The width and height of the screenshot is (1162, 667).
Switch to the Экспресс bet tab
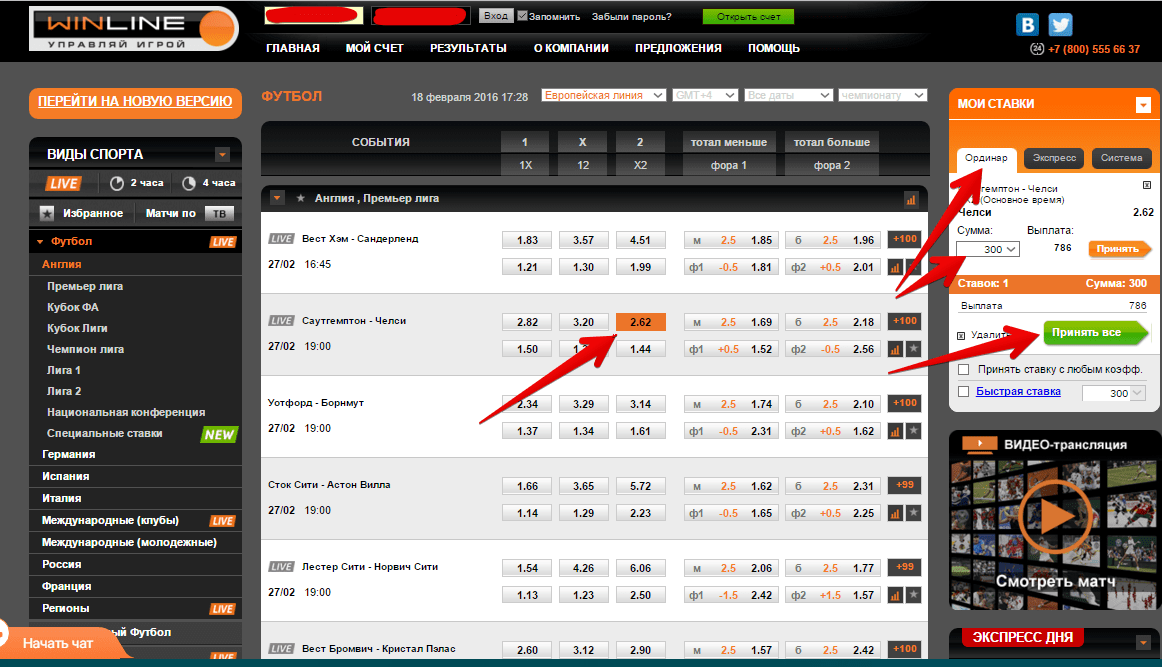[x=1054, y=158]
